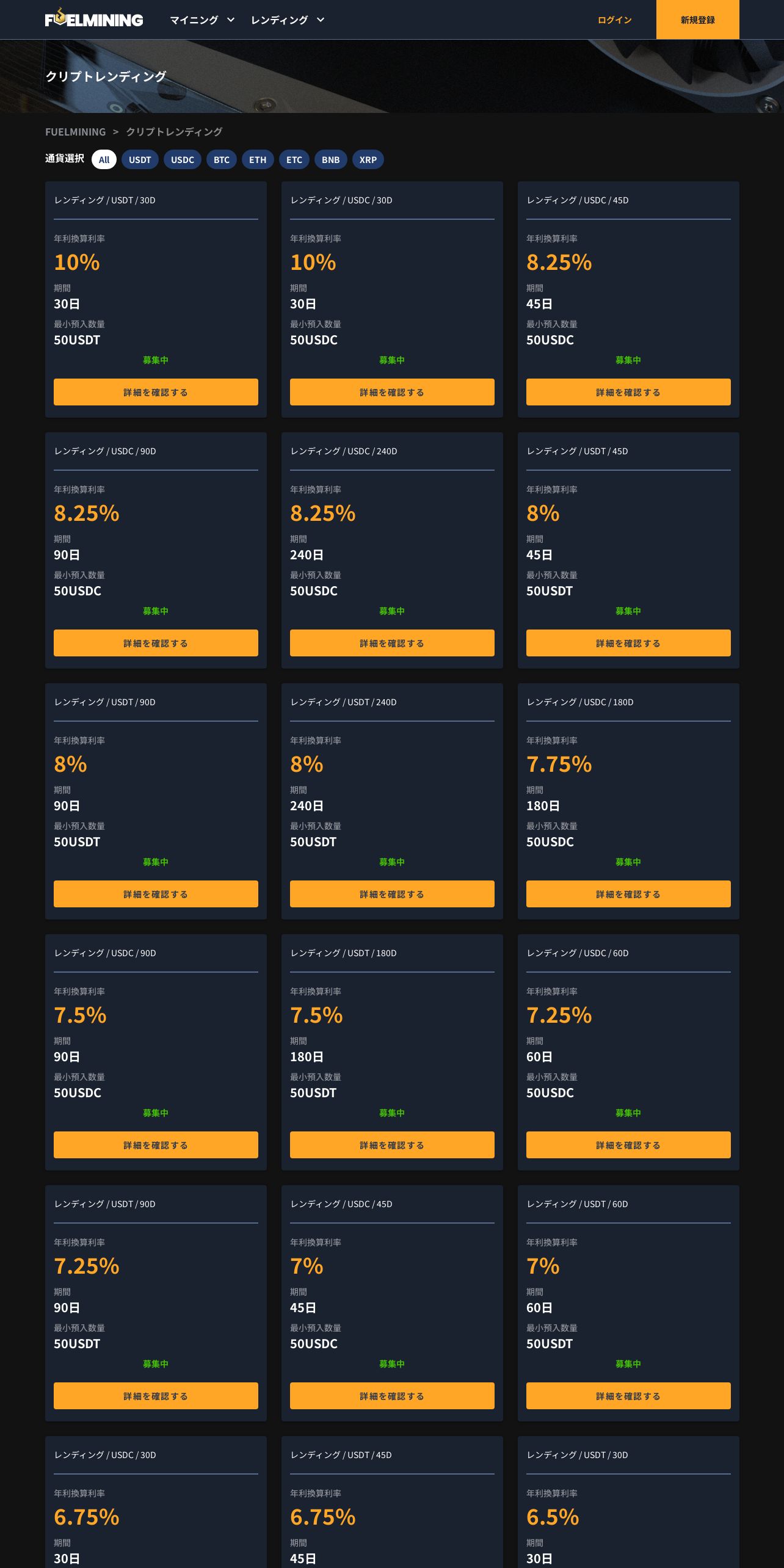Image resolution: width=784 pixels, height=1568 pixels.
Task: Filter by BNB currency
Action: [331, 159]
